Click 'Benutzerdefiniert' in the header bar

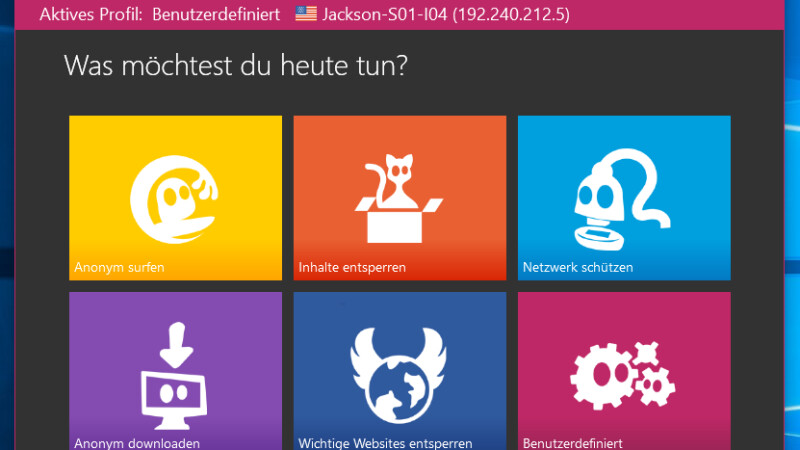pos(216,14)
